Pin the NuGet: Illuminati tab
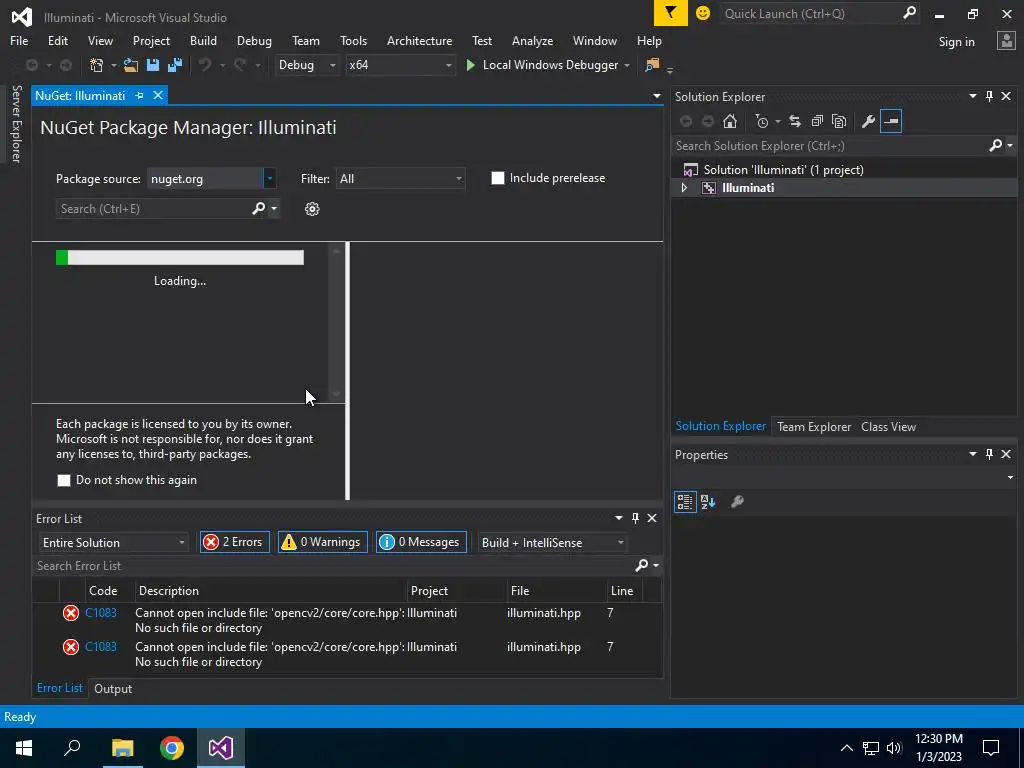 pos(139,95)
